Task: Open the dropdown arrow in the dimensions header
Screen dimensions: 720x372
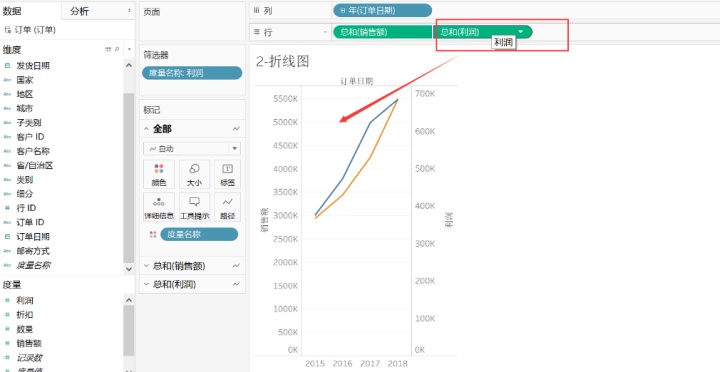Action: click(x=129, y=49)
